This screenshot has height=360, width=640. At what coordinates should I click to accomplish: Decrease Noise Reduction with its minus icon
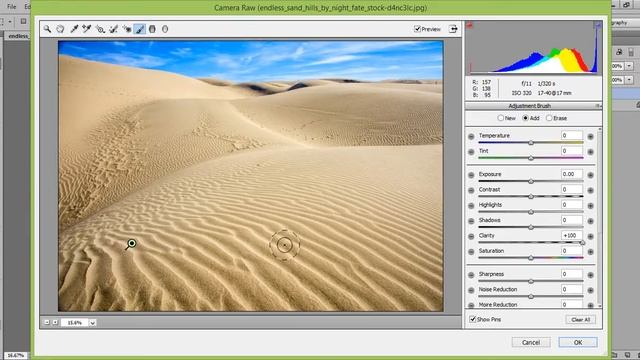[x=471, y=290]
